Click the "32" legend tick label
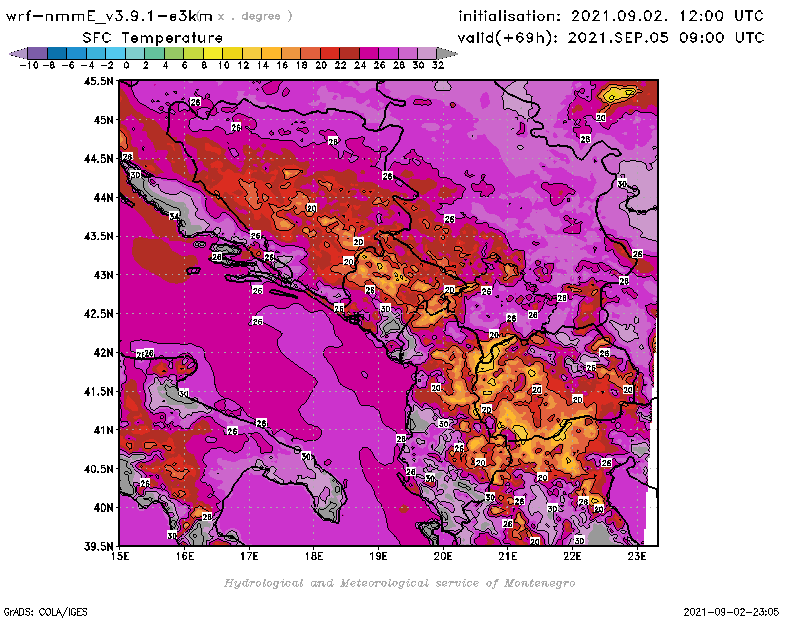 click(438, 66)
